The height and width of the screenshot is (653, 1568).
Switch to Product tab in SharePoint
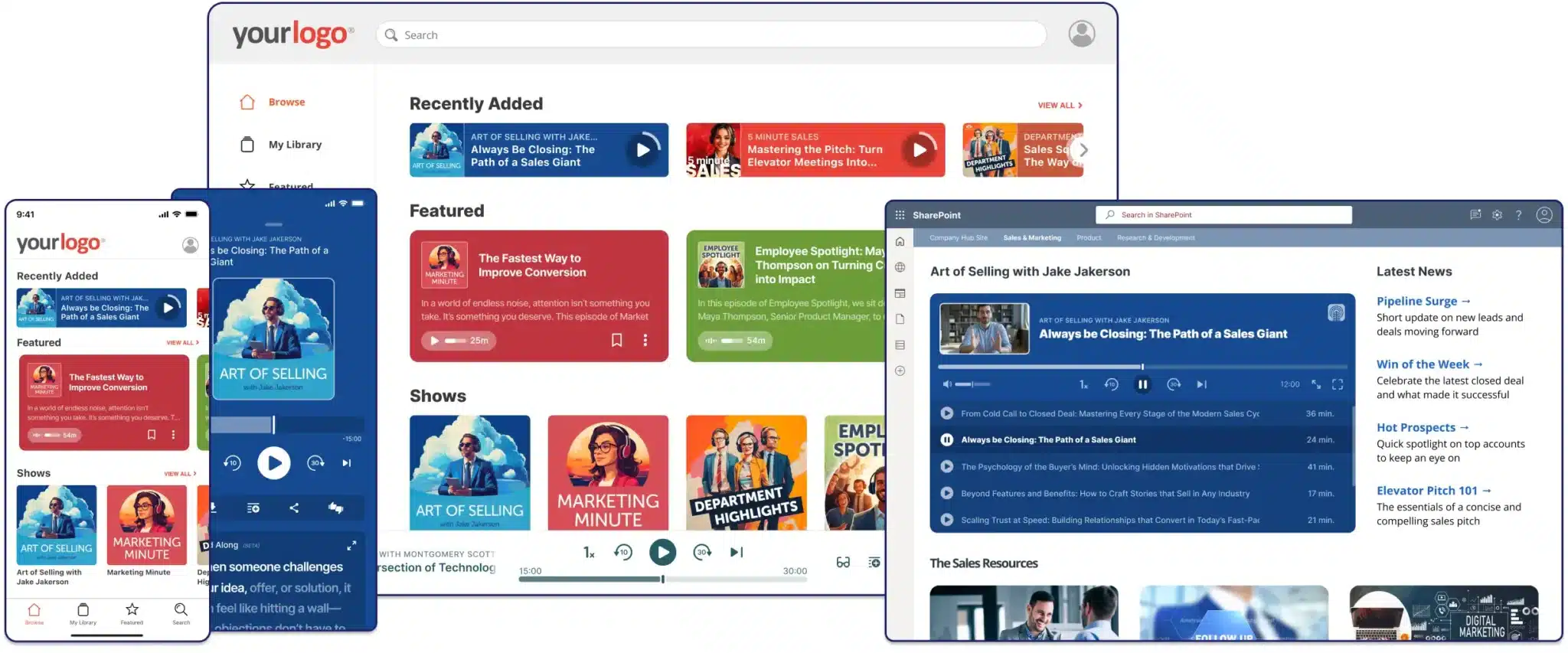point(1089,238)
